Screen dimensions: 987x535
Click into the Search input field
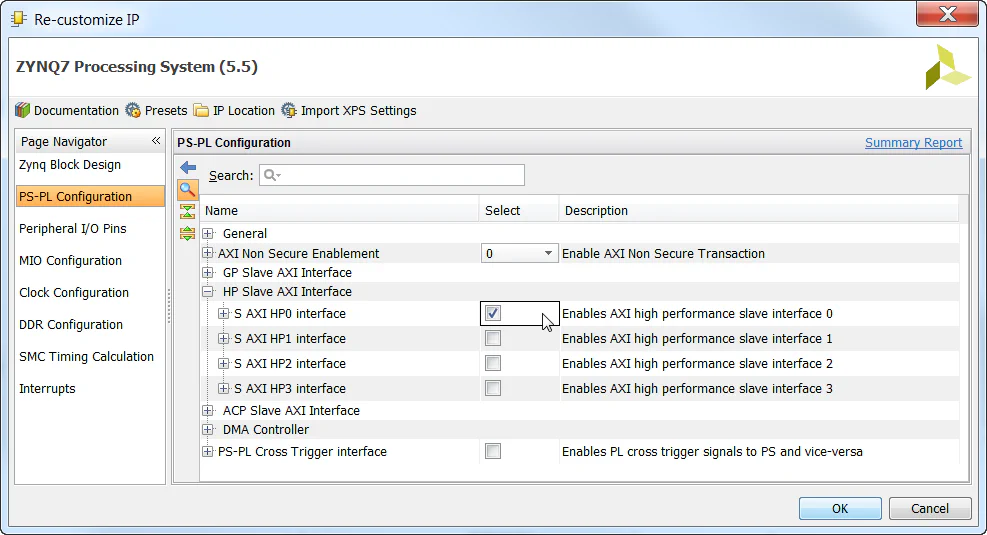(x=392, y=175)
